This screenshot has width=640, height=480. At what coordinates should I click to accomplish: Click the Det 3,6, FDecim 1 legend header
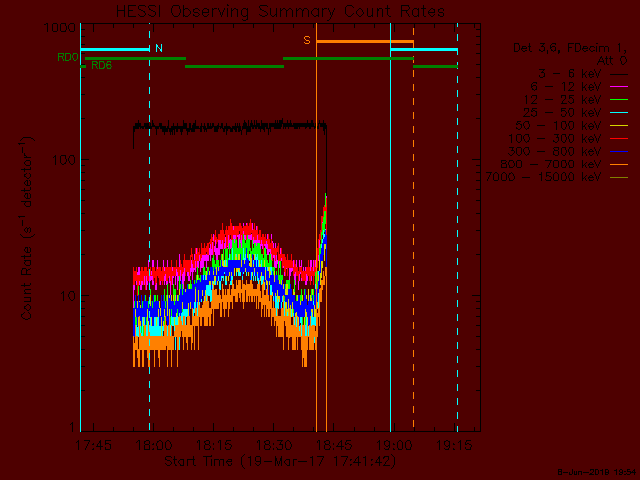[570, 49]
